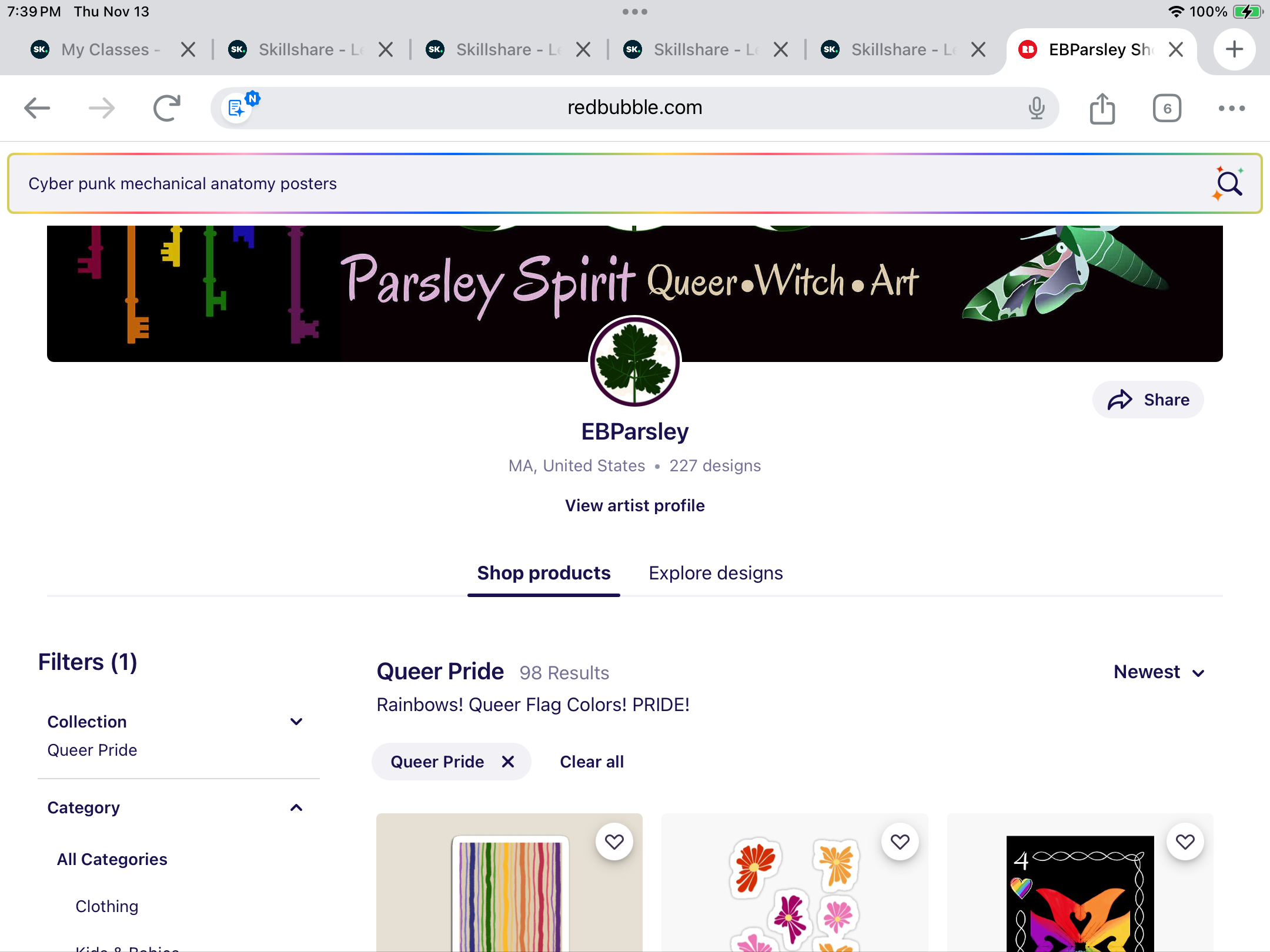Switch to the Shop products tab

pyautogui.click(x=544, y=573)
